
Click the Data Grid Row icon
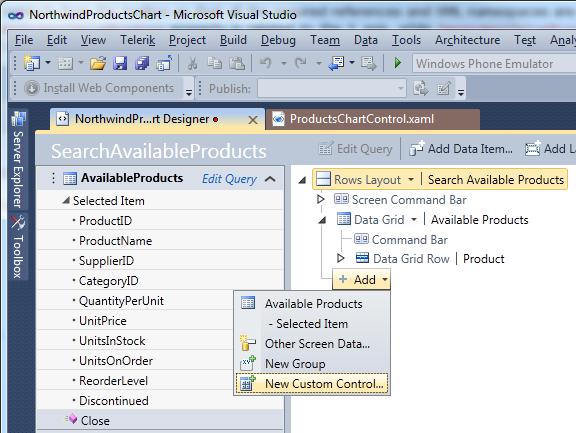tap(362, 258)
